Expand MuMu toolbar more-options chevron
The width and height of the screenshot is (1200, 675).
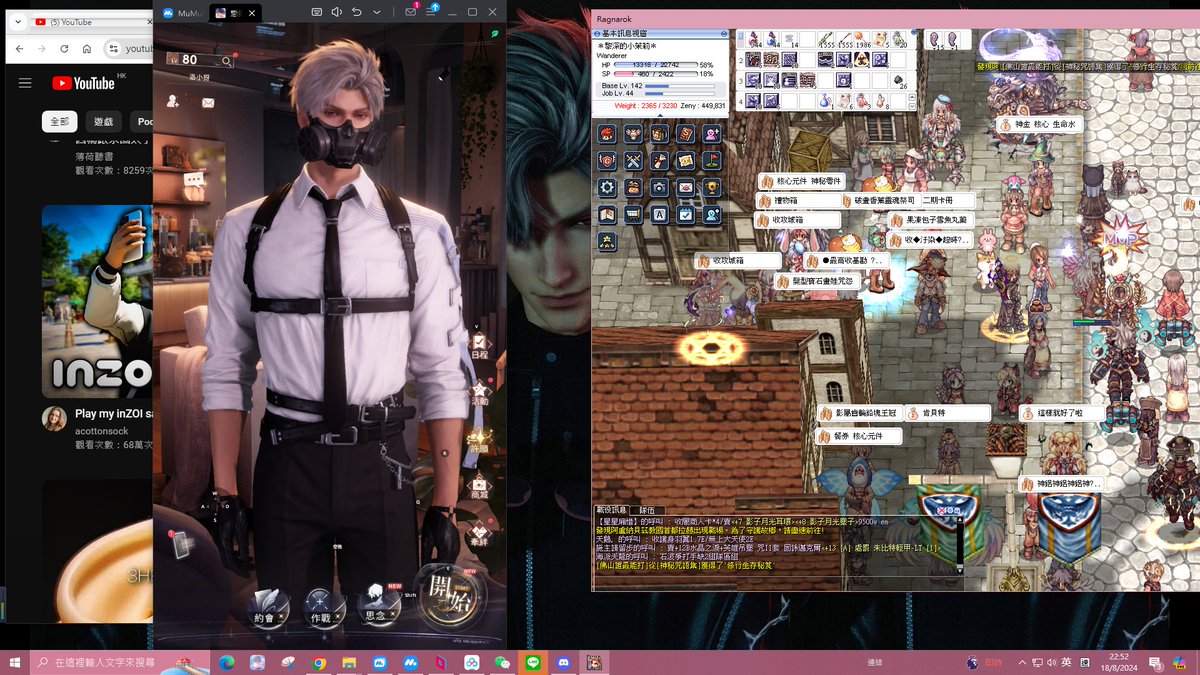pos(376,12)
